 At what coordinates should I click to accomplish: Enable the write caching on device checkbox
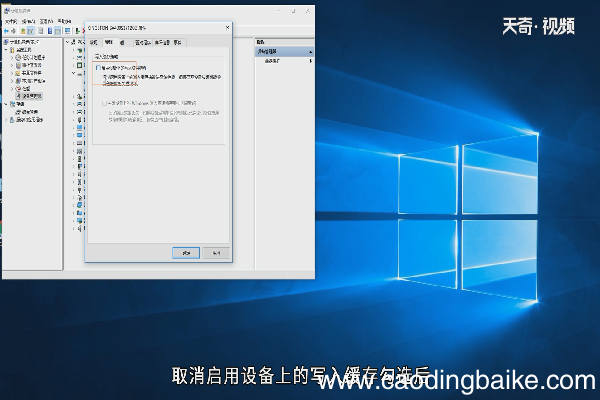click(98, 68)
